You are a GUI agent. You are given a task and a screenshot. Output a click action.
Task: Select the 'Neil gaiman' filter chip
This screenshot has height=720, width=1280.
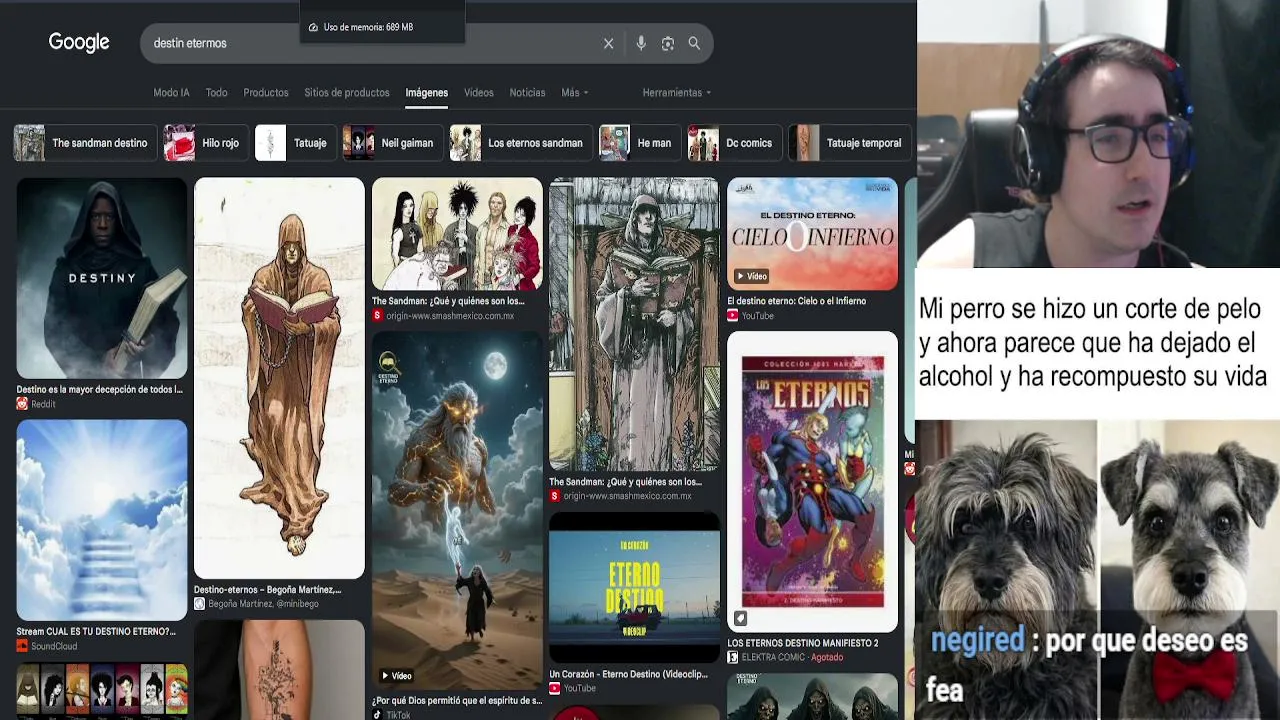[x=393, y=143]
